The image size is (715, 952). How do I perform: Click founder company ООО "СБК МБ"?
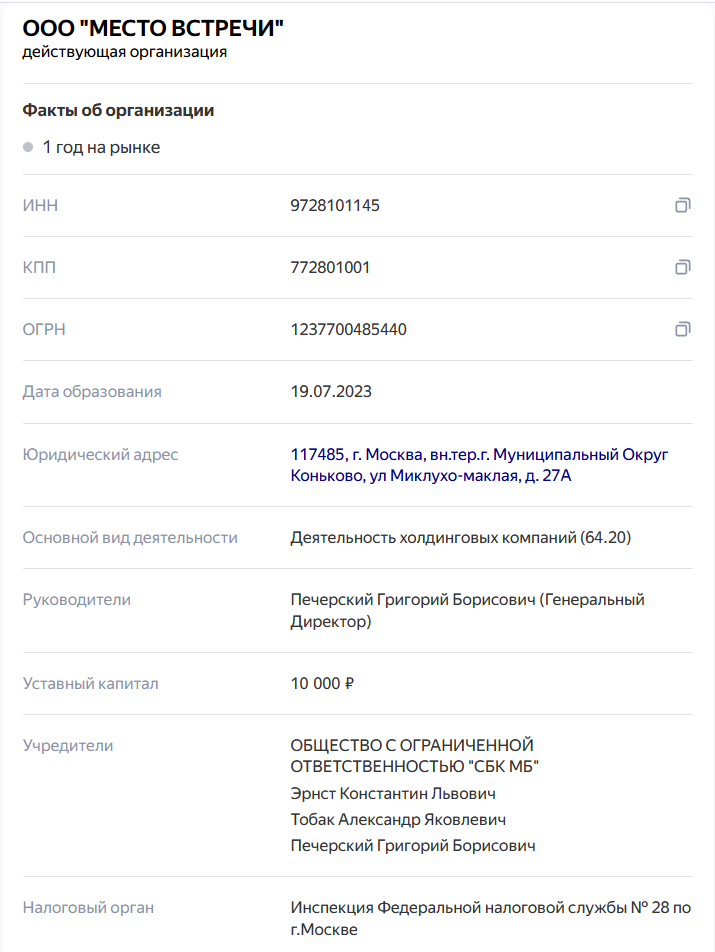[414, 756]
